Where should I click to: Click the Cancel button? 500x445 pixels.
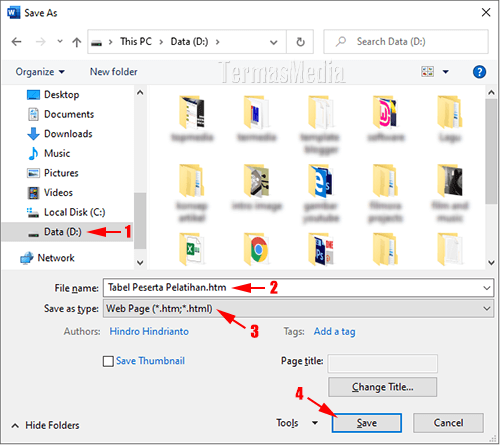pyautogui.click(x=448, y=423)
